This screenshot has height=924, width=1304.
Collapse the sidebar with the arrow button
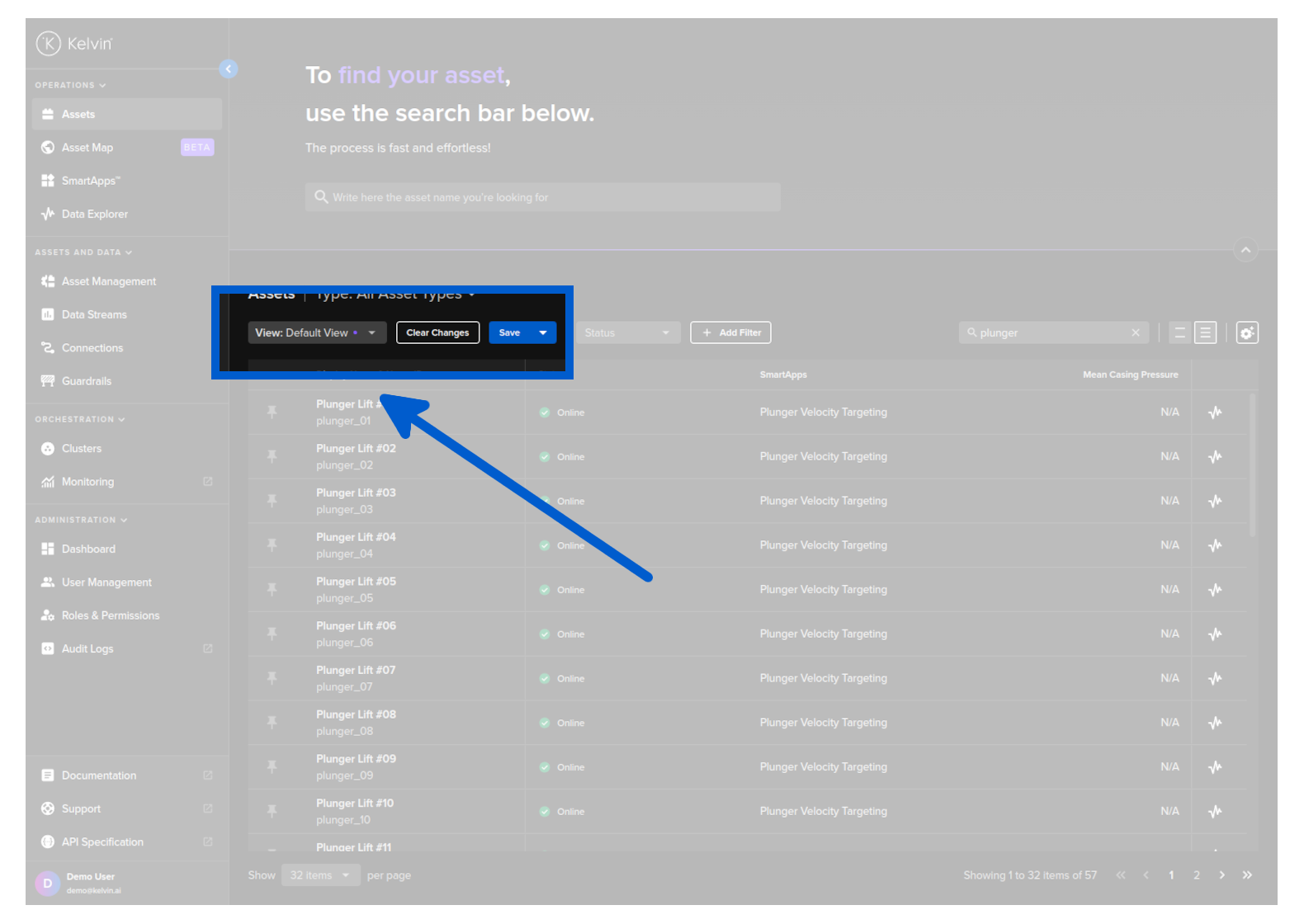[229, 69]
